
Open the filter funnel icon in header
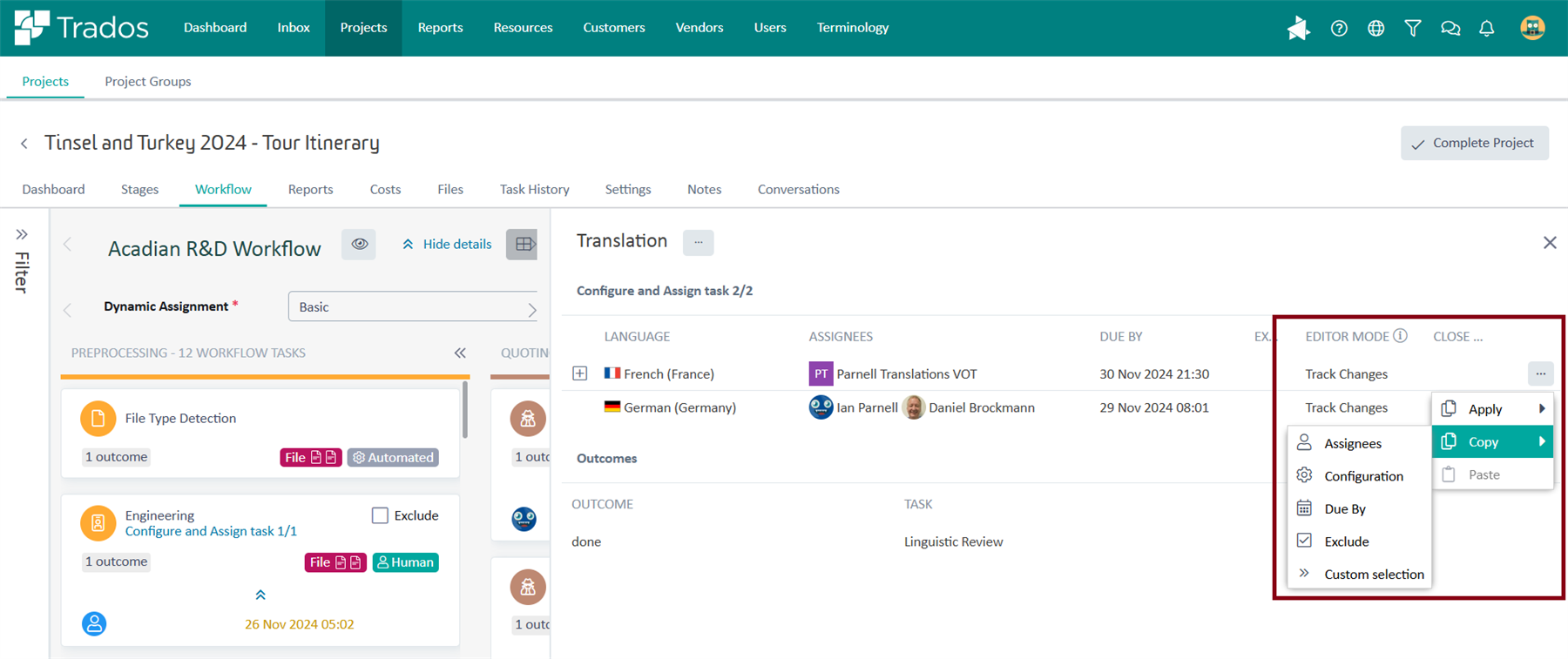pyautogui.click(x=1413, y=28)
